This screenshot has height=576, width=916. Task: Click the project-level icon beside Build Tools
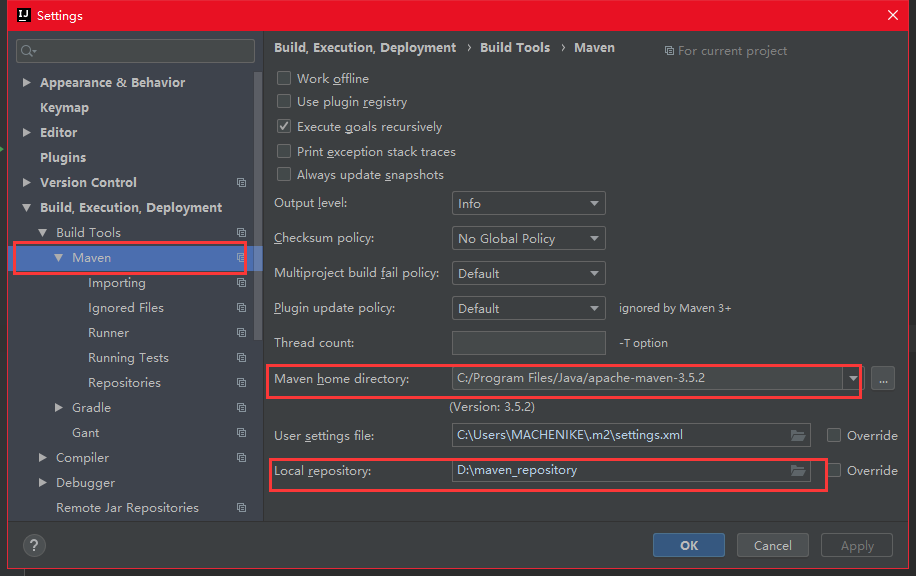click(241, 233)
